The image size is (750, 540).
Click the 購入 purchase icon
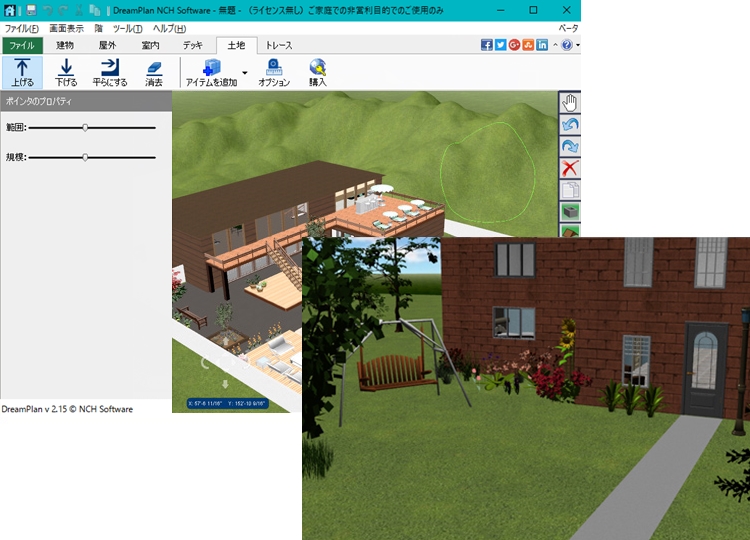[x=318, y=72]
